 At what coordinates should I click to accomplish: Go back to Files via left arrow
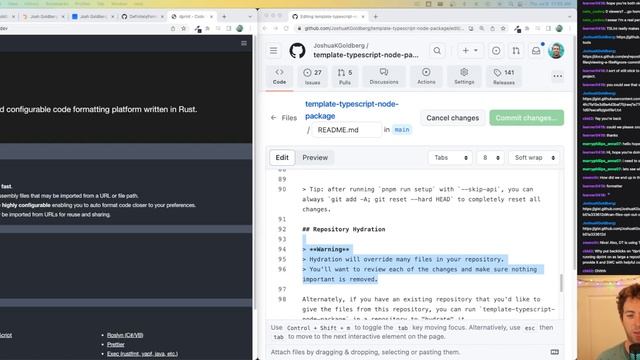point(273,118)
